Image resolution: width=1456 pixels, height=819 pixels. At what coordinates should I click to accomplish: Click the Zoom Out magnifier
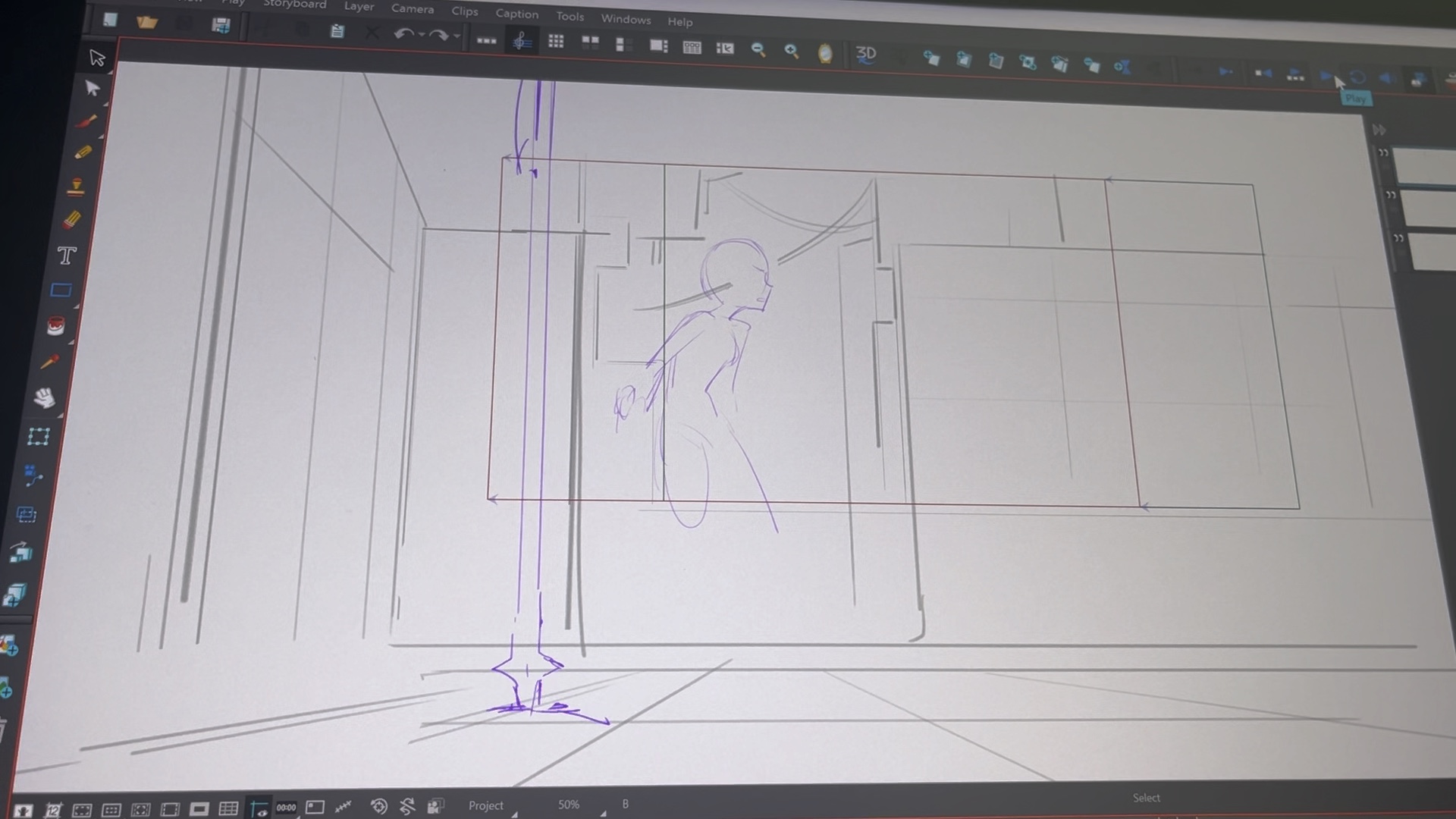(x=758, y=50)
